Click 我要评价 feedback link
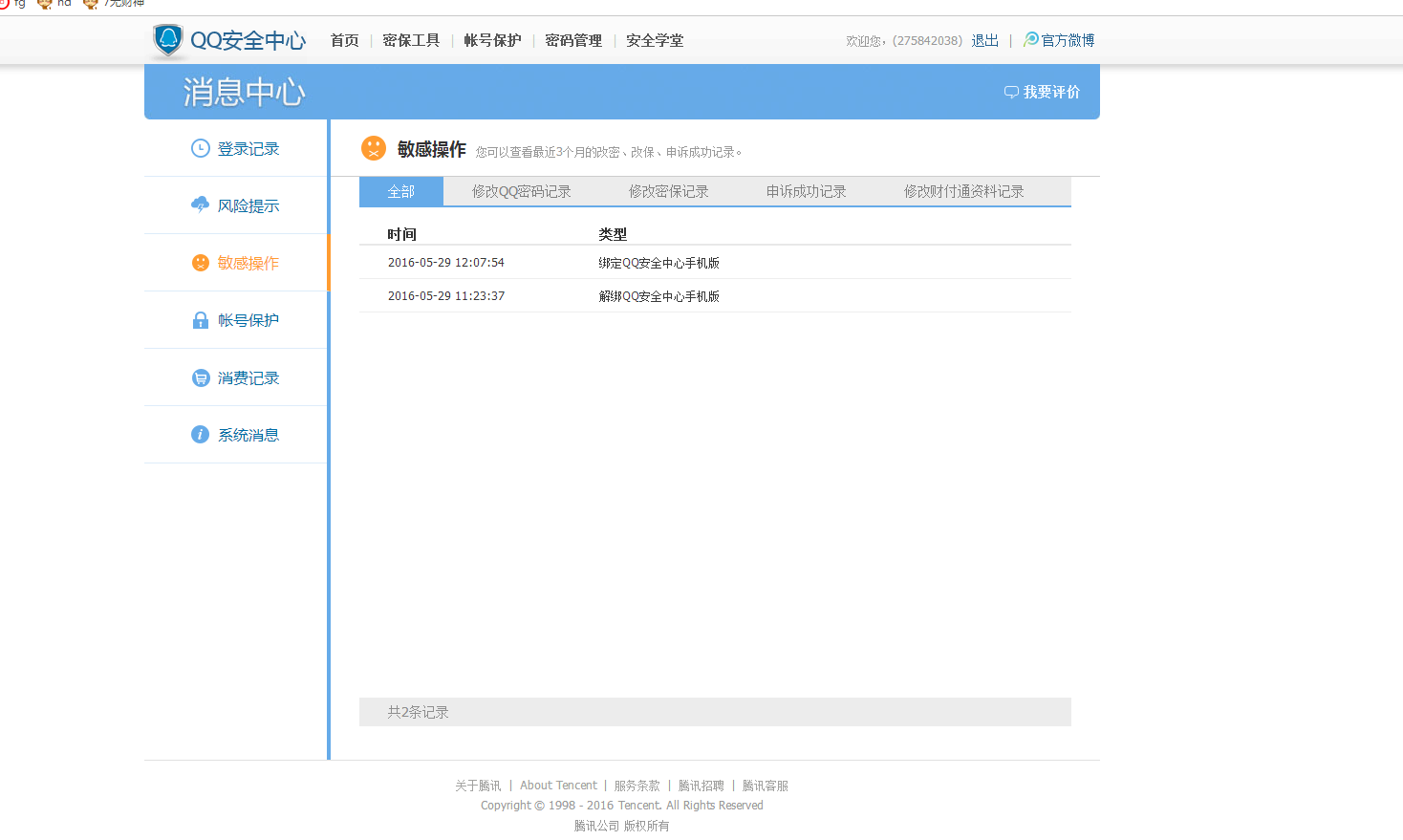This screenshot has width=1403, height=840. [x=1051, y=92]
